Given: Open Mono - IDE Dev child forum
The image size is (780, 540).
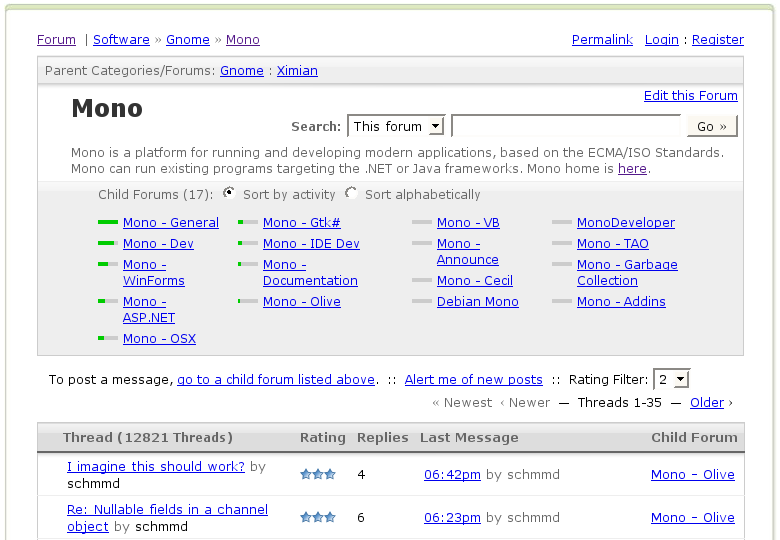Looking at the screenshot, I should click(x=311, y=244).
